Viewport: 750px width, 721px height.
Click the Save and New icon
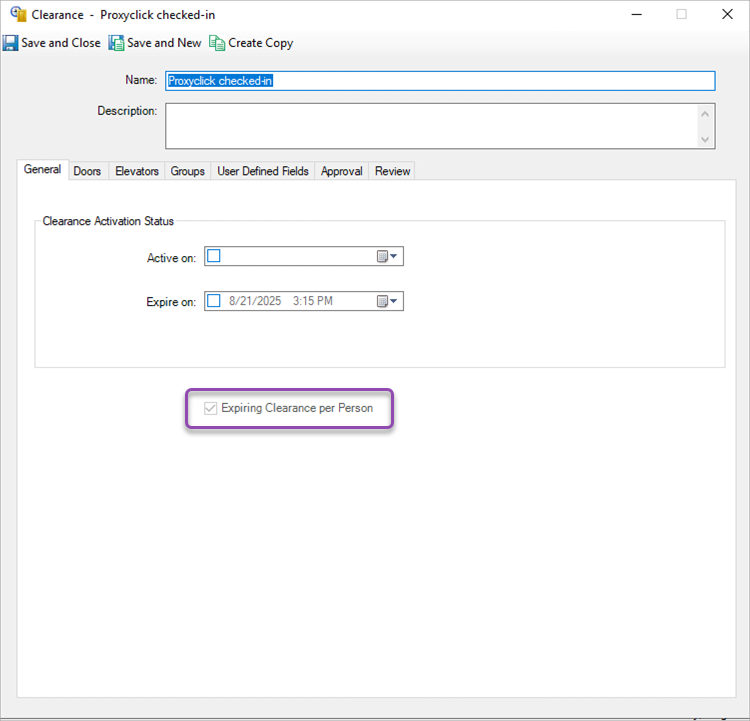point(116,43)
